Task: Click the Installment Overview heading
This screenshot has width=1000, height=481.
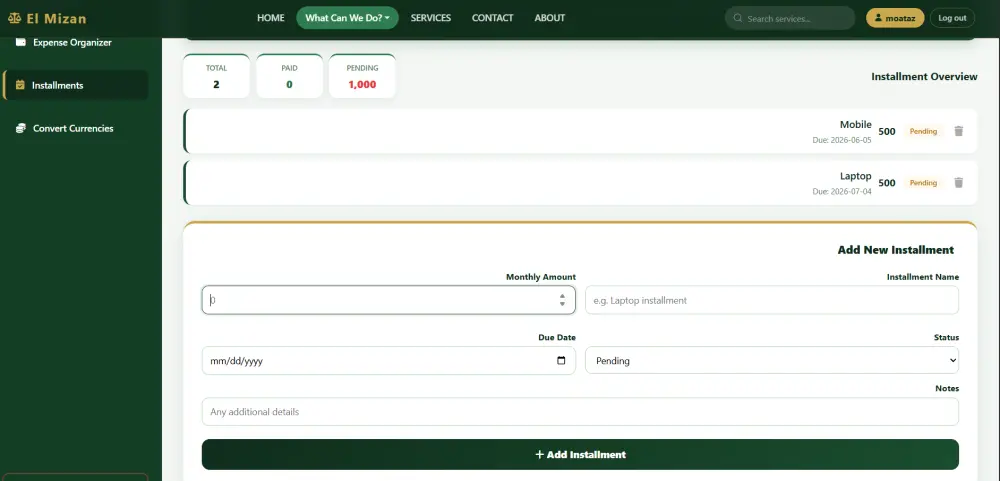Action: point(924,77)
